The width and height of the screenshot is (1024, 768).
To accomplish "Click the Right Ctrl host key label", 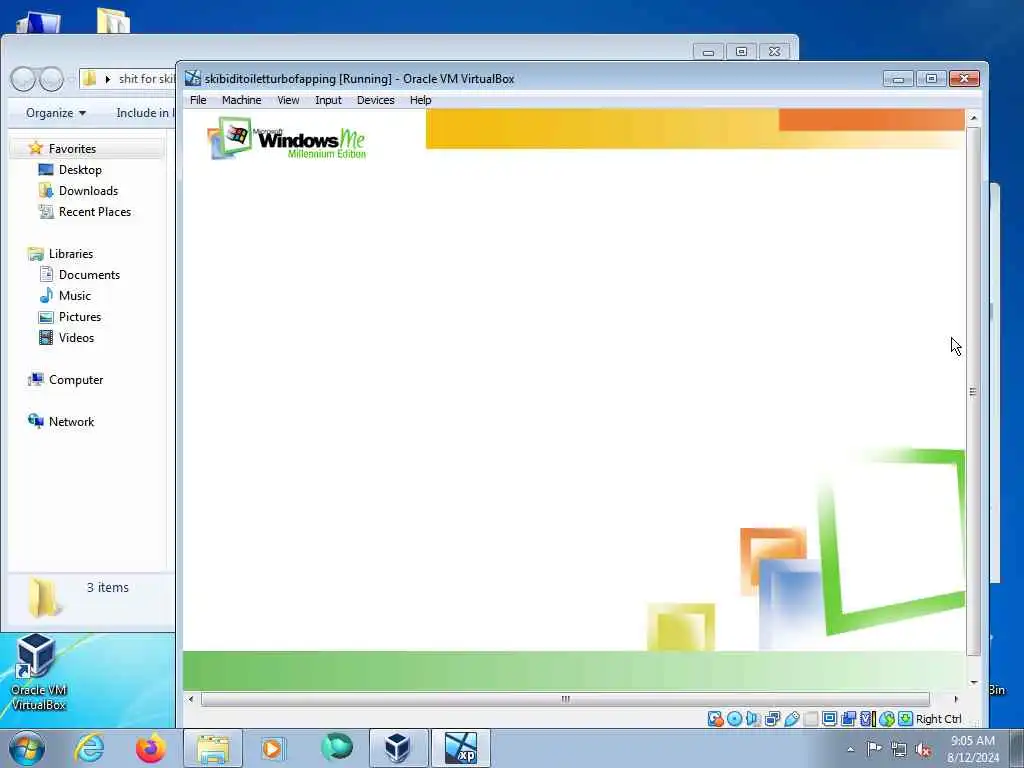I will [938, 719].
